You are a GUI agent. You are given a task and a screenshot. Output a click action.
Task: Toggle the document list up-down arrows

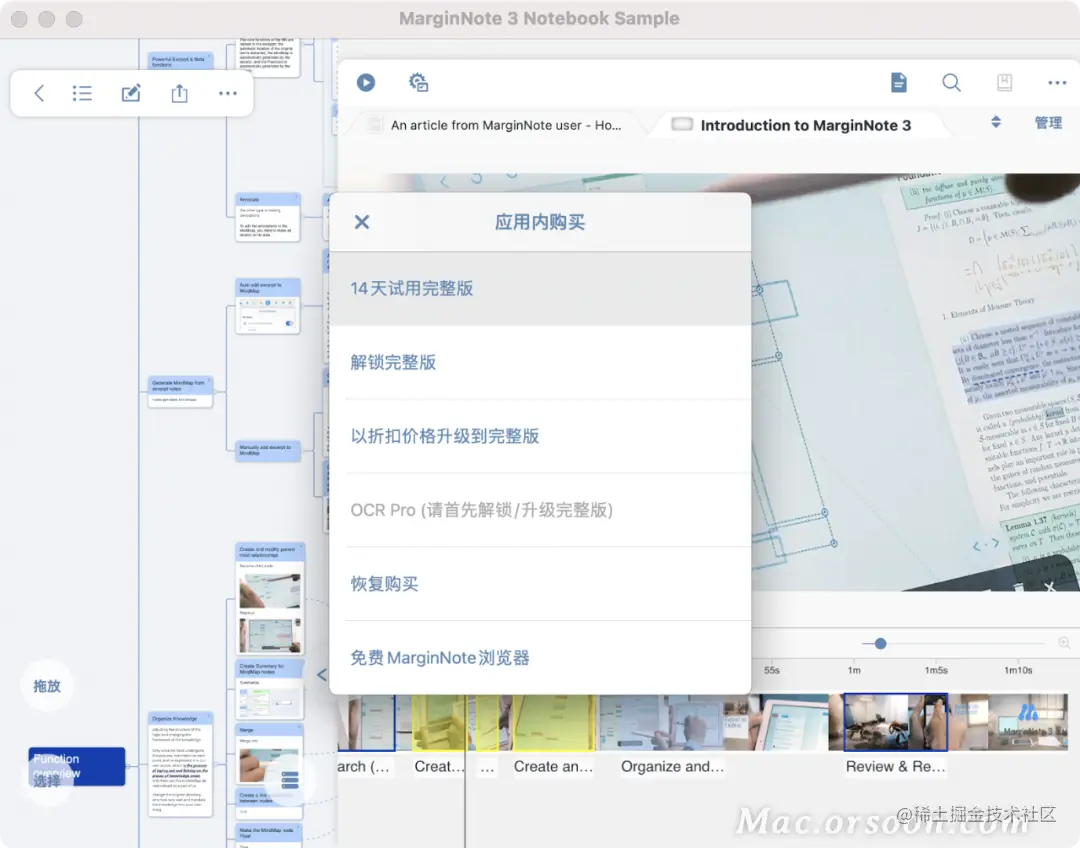[996, 123]
